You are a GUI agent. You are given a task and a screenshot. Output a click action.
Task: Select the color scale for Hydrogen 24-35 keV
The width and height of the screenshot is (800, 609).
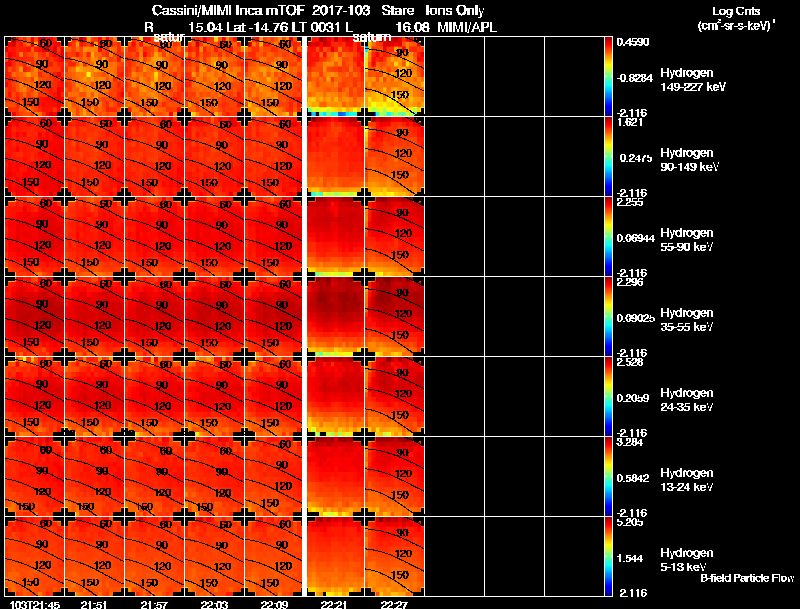pos(608,396)
